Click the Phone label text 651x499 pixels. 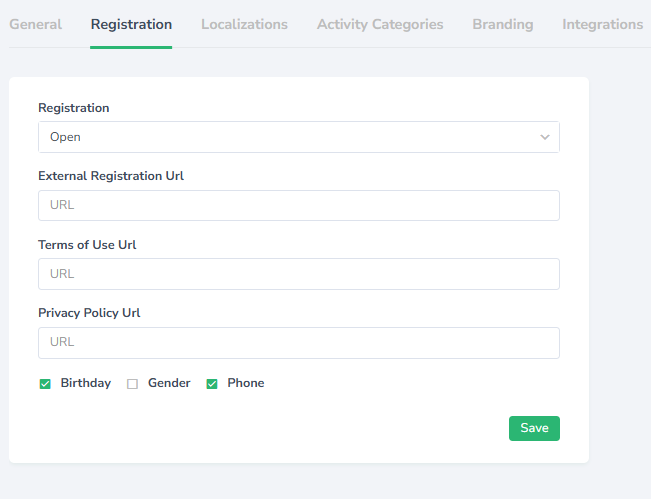point(246,383)
